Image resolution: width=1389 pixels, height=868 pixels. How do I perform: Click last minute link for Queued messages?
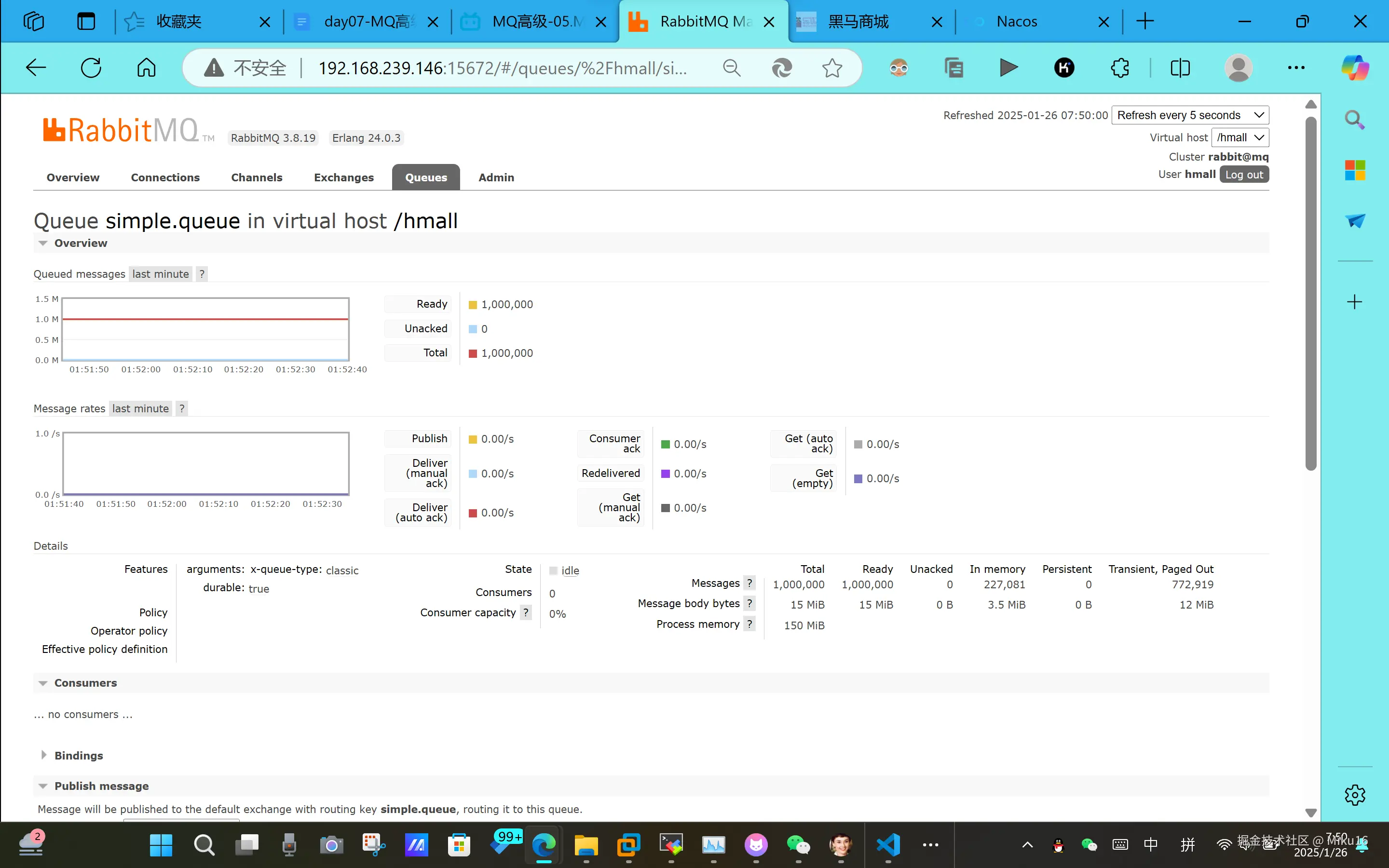point(160,274)
